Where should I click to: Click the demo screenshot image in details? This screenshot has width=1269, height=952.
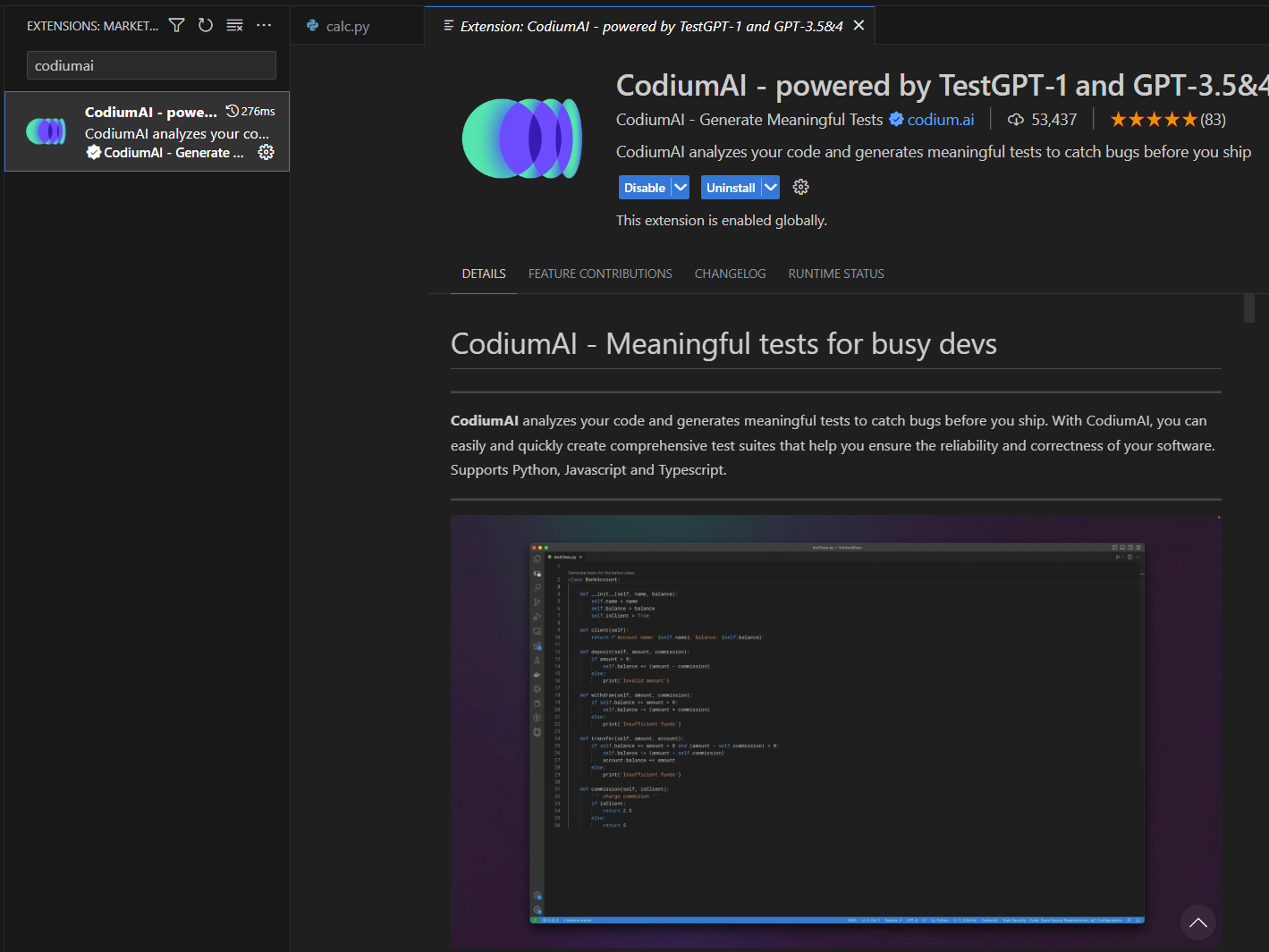pyautogui.click(x=836, y=731)
